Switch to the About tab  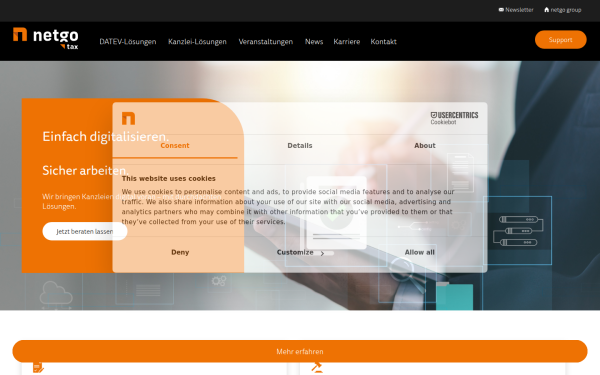pyautogui.click(x=425, y=146)
